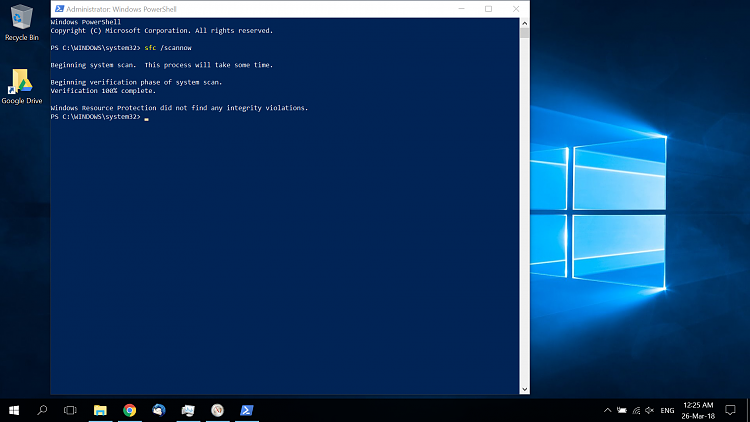
Task: Open taskbar search magnifier
Action: [42, 410]
